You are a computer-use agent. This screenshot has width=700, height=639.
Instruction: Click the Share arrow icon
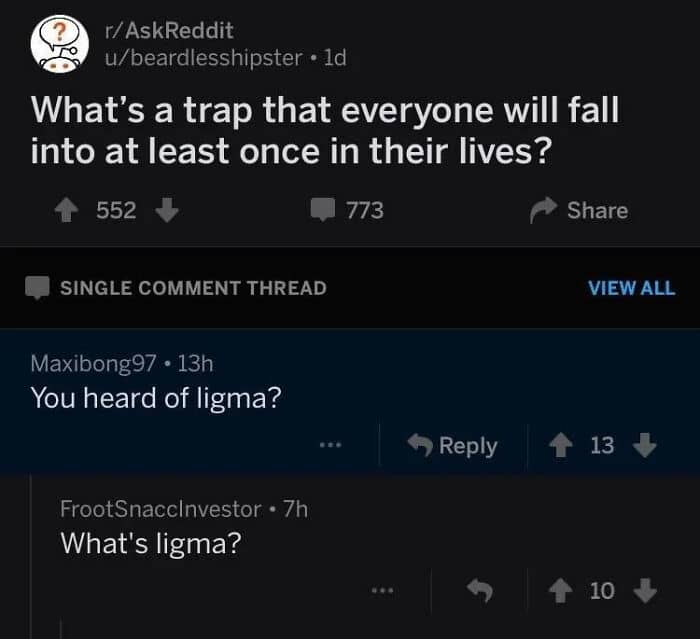[543, 210]
